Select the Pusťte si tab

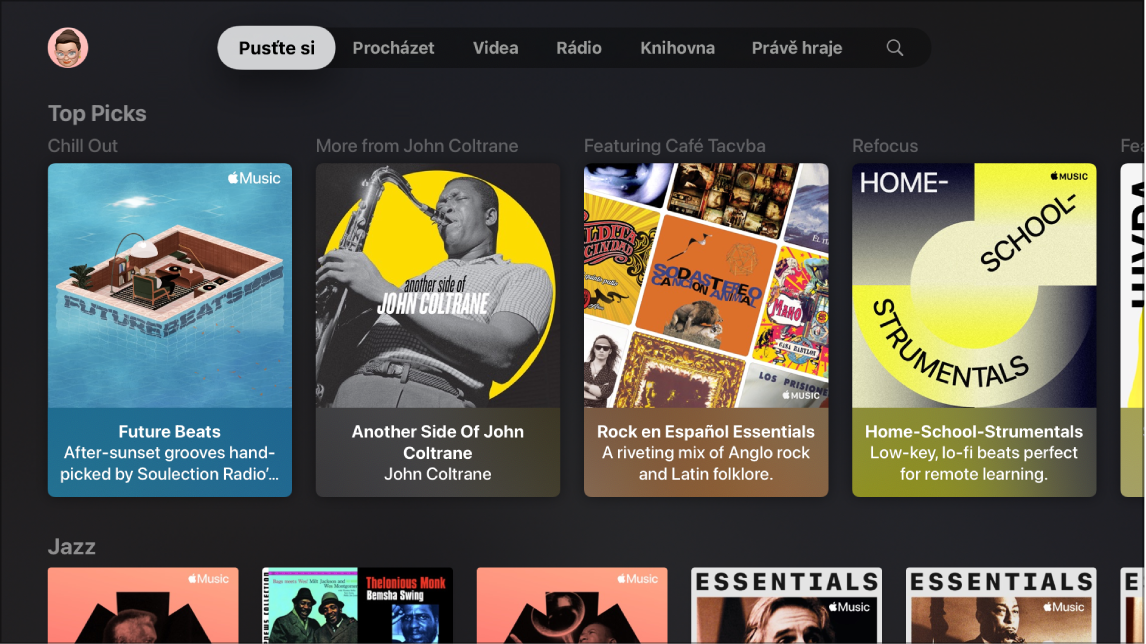coord(277,48)
